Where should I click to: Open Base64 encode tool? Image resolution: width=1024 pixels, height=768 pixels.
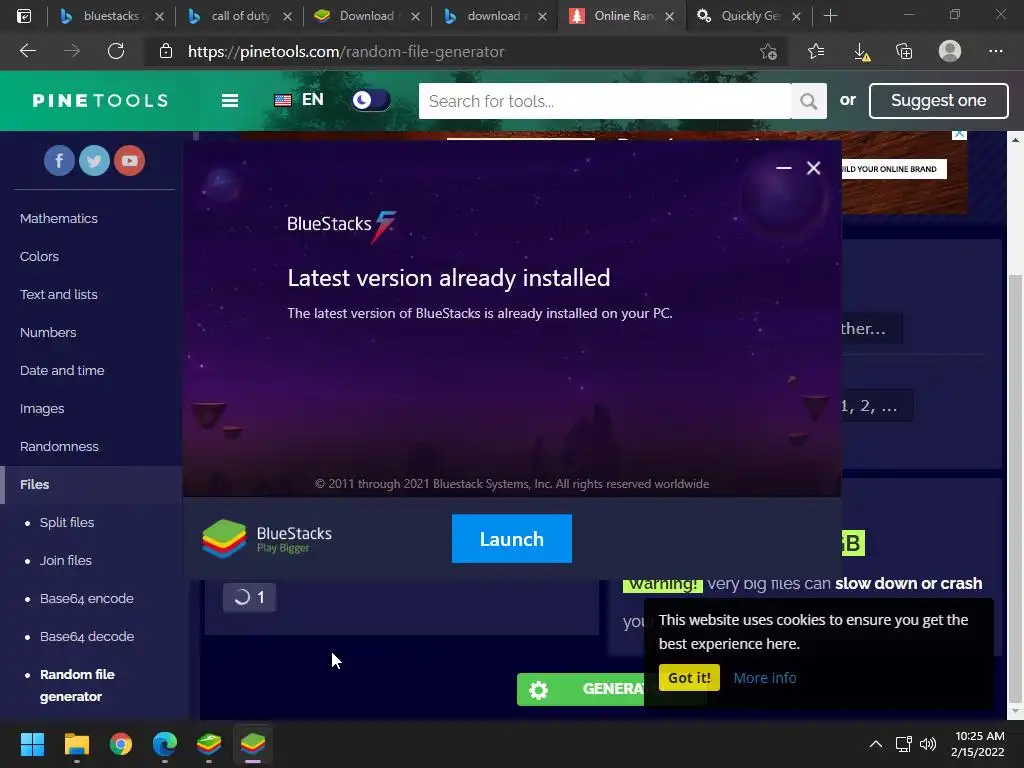click(86, 598)
